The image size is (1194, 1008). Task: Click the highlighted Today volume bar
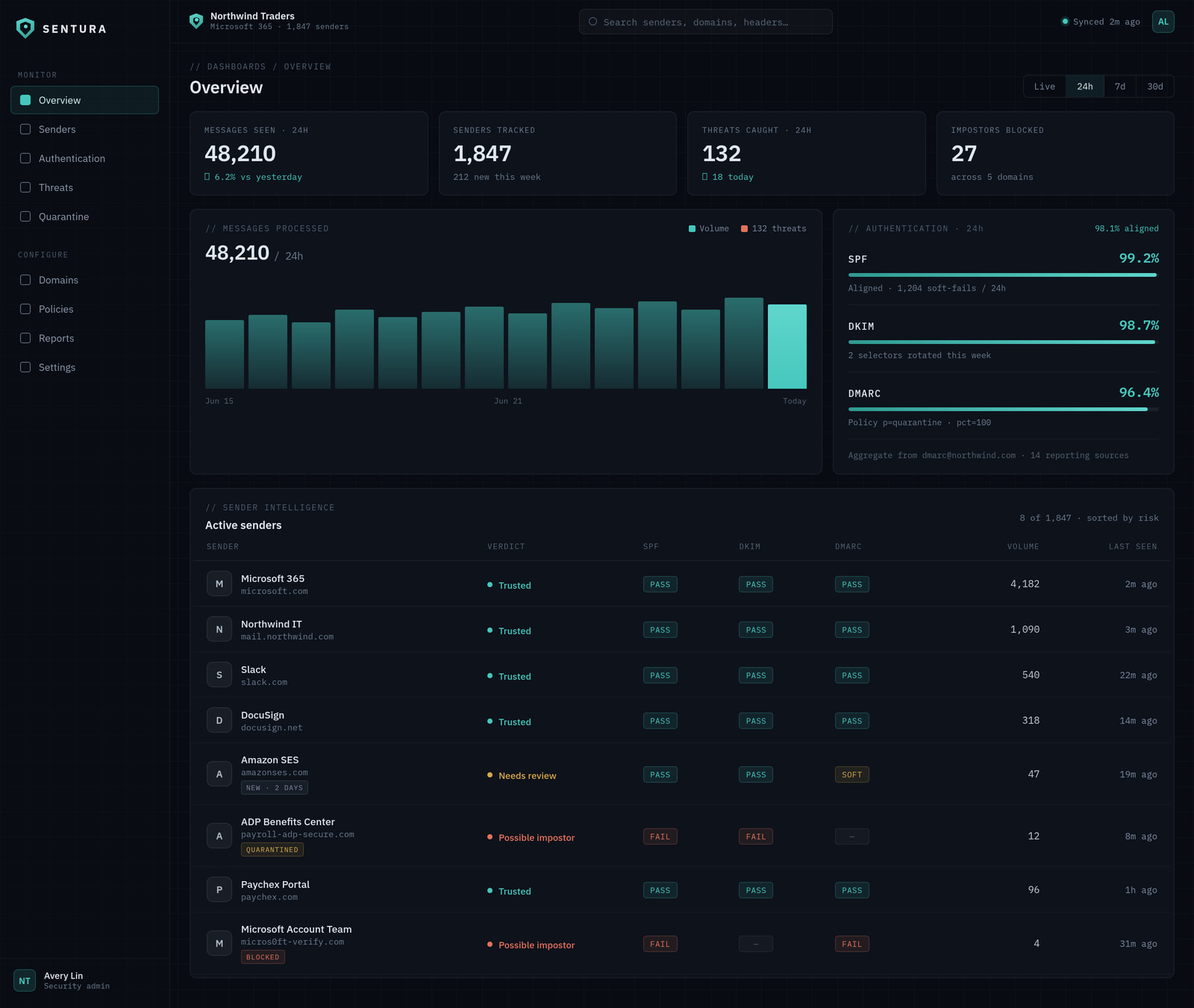coord(787,346)
